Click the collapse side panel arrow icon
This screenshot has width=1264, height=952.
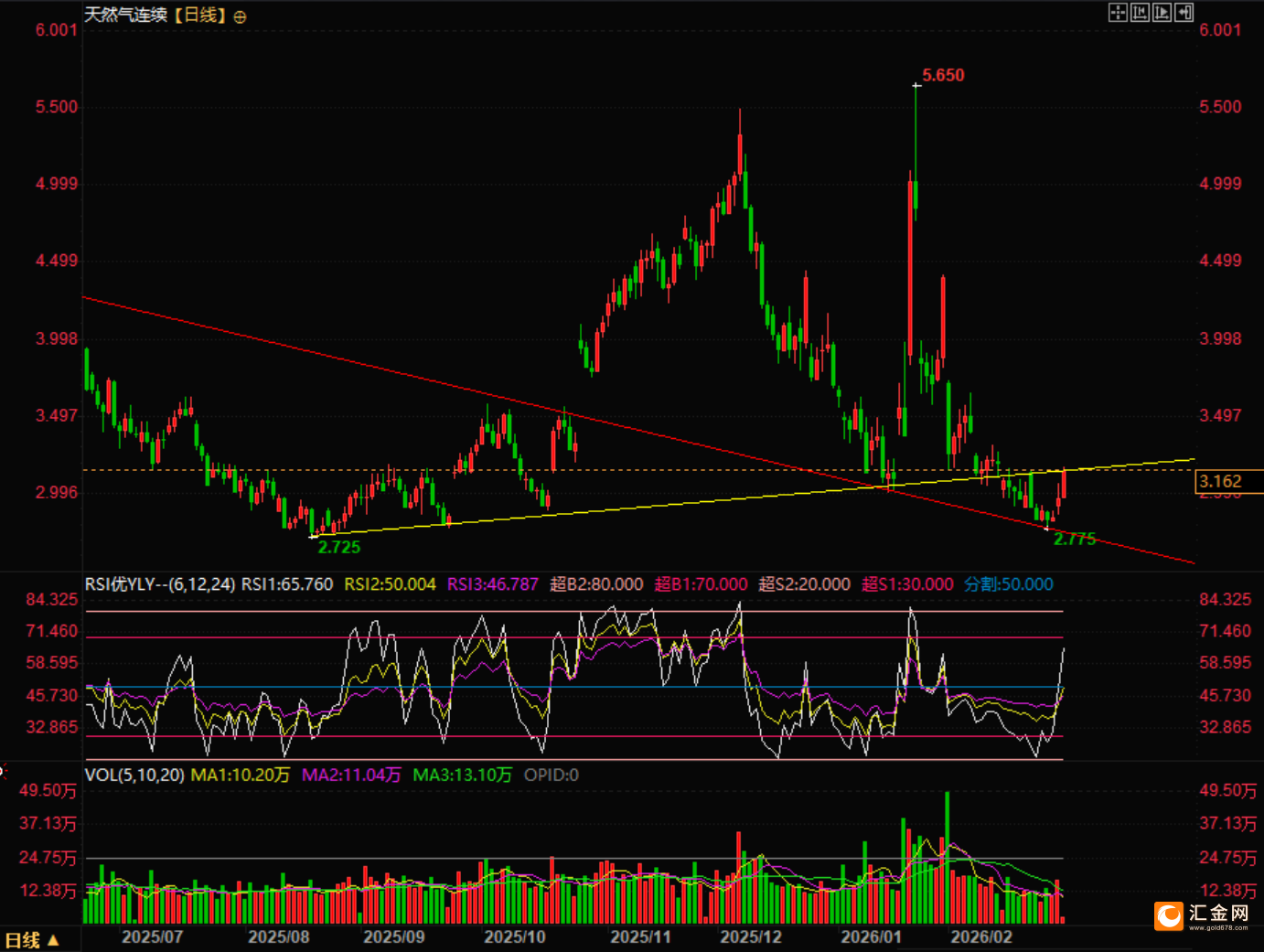[1184, 13]
